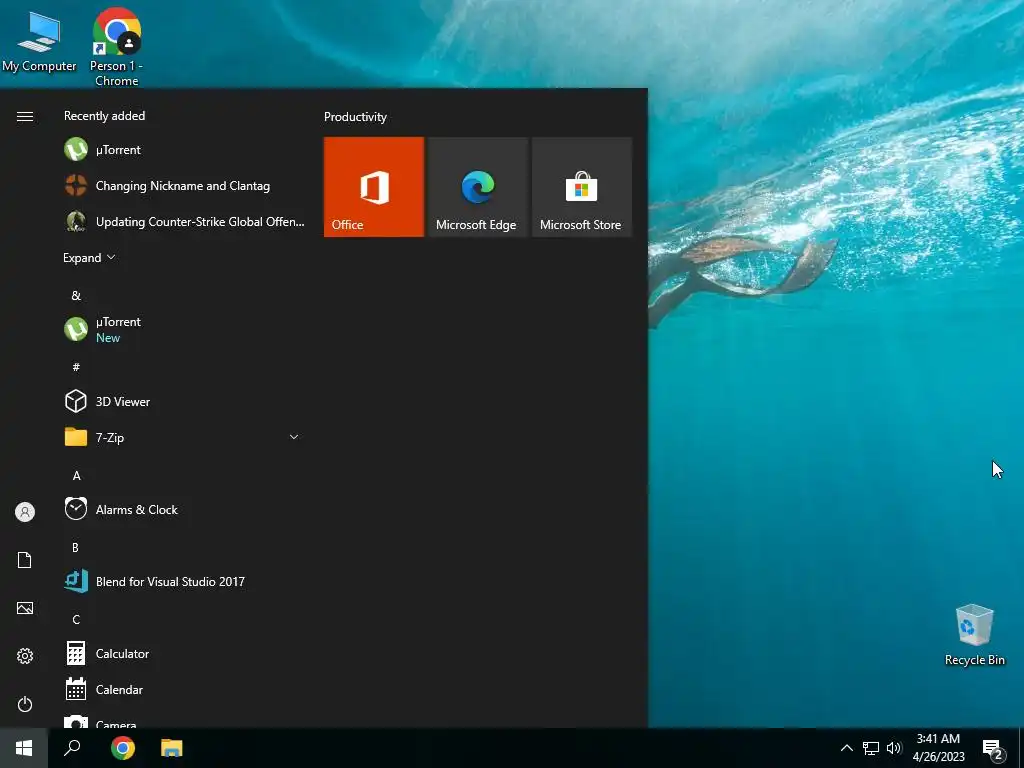
Task: Open the user account icon in Start sidebar
Action: coord(25,512)
